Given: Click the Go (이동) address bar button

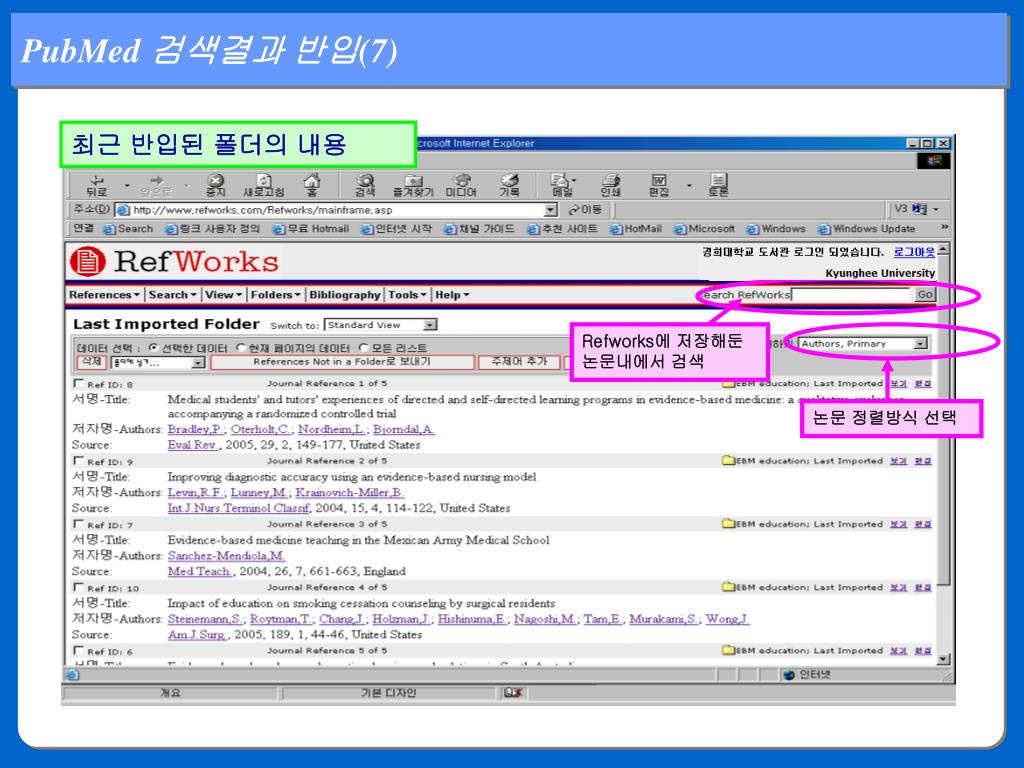Looking at the screenshot, I should [585, 210].
